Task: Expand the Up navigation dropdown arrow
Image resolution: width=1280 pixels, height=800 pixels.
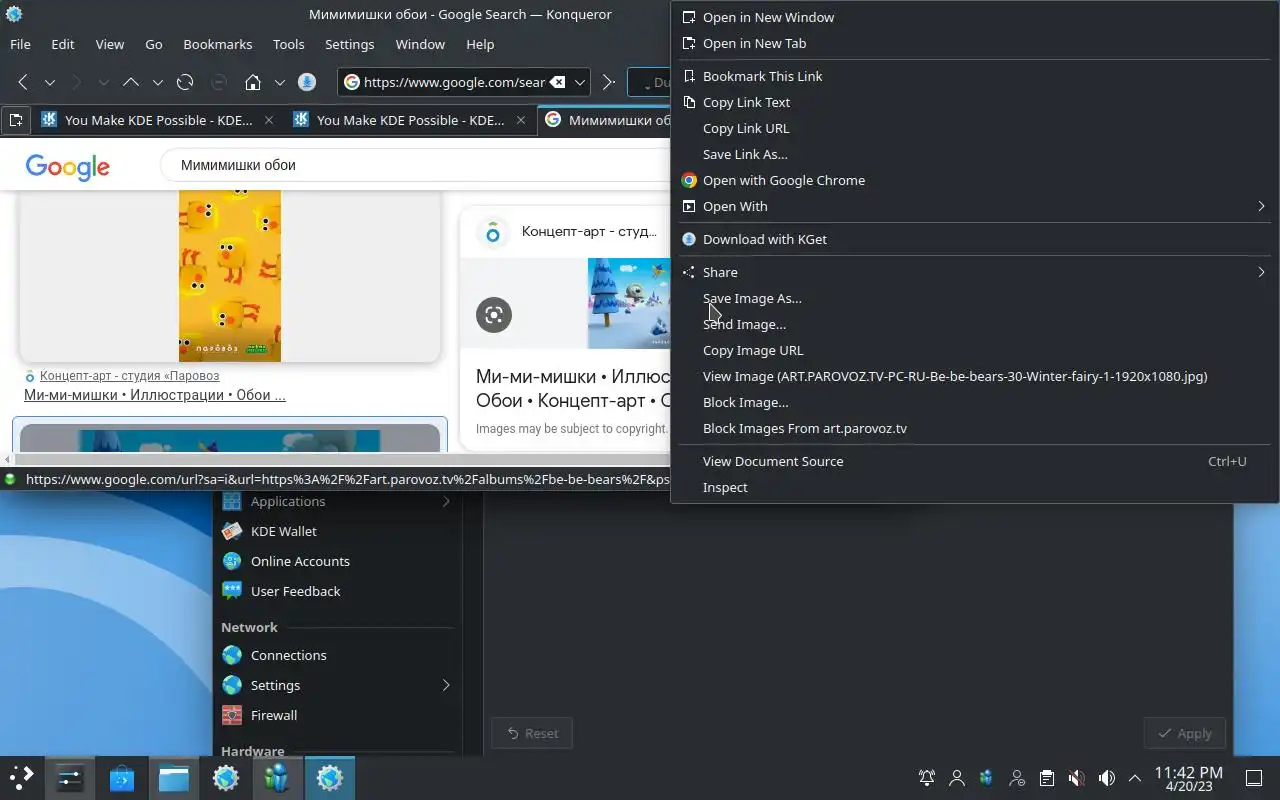Action: point(157,82)
